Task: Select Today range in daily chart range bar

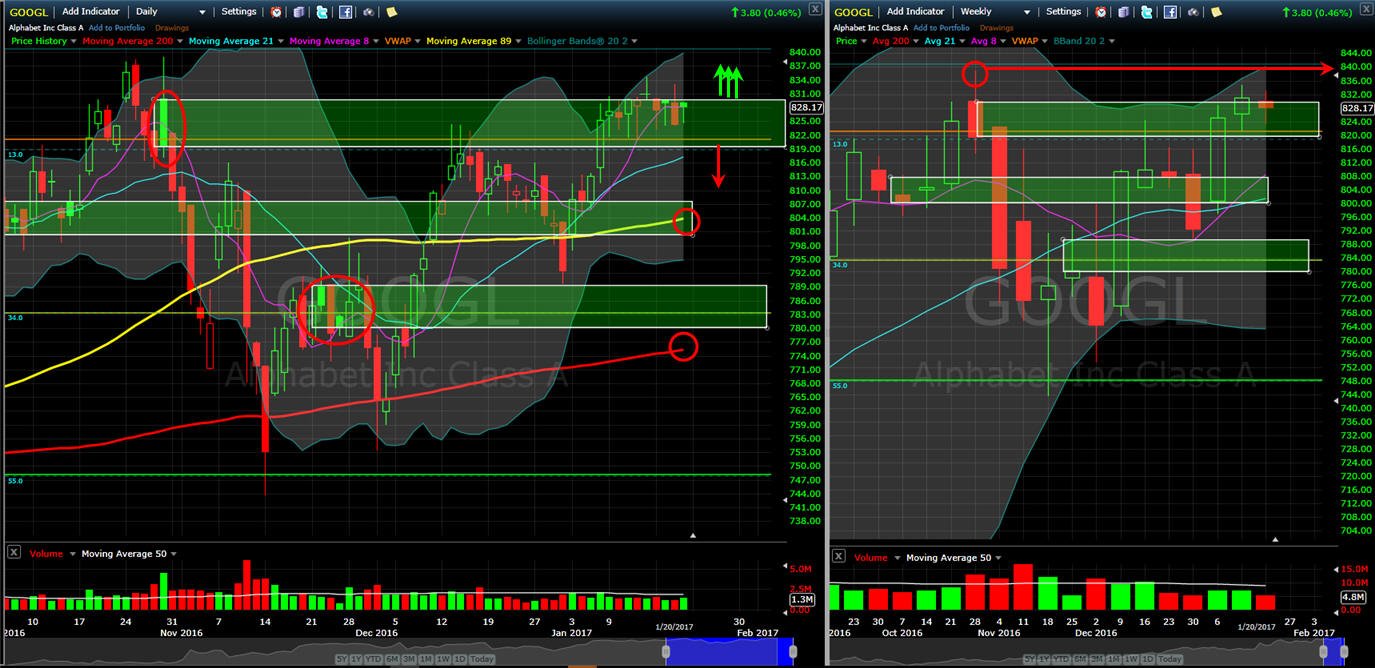Action: (x=482, y=660)
